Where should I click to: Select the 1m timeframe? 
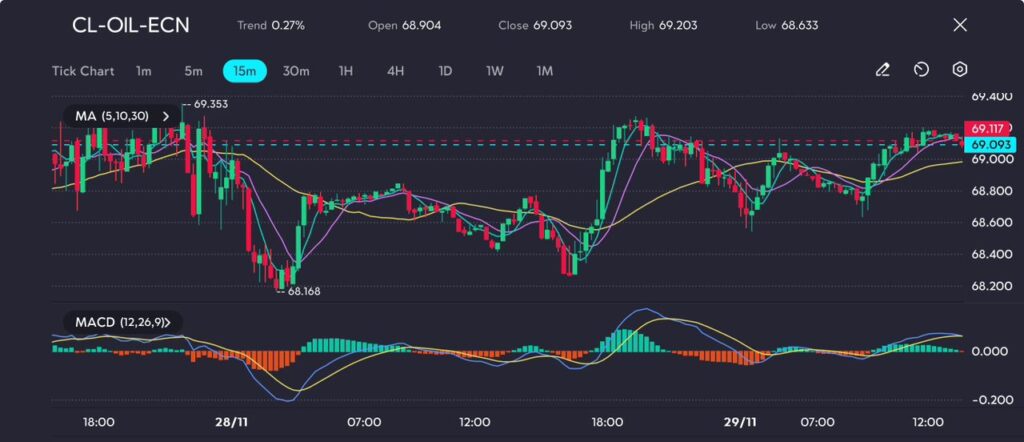144,71
